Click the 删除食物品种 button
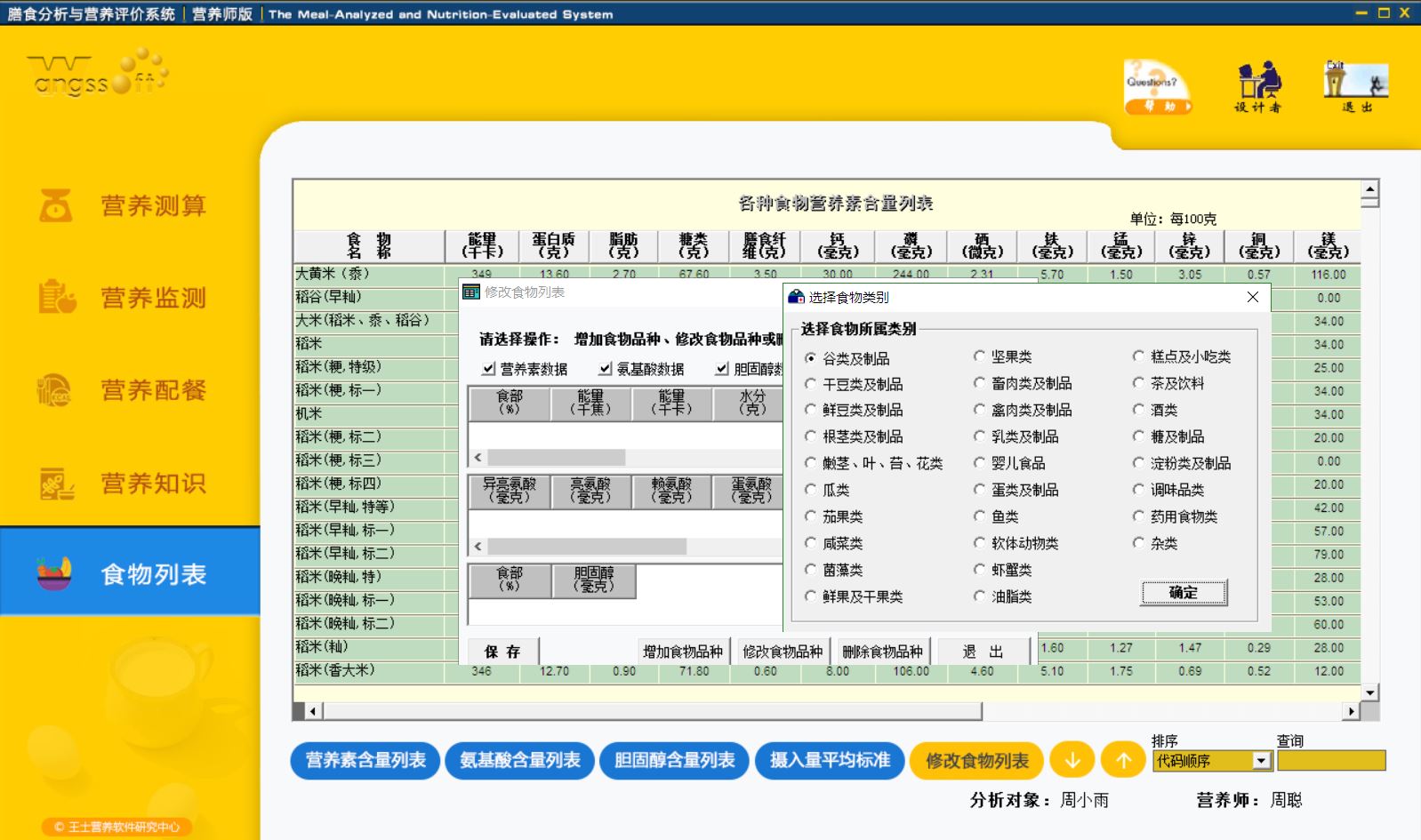 pos(882,652)
